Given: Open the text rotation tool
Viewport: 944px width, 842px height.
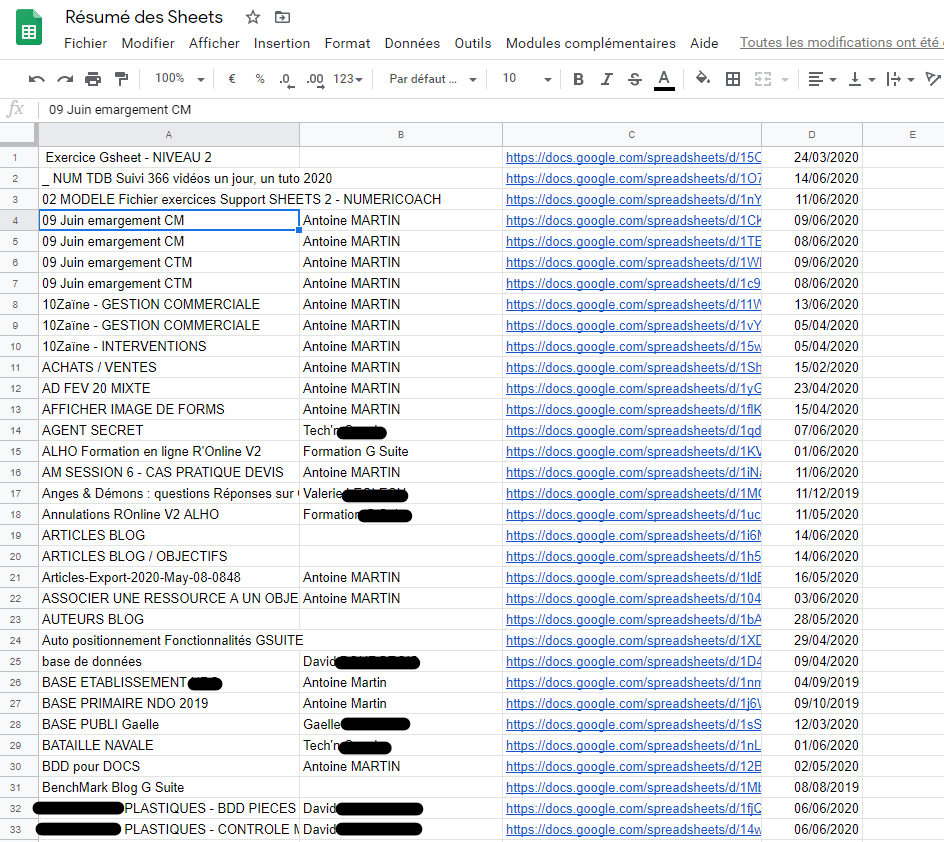Looking at the screenshot, I should click(x=934, y=79).
